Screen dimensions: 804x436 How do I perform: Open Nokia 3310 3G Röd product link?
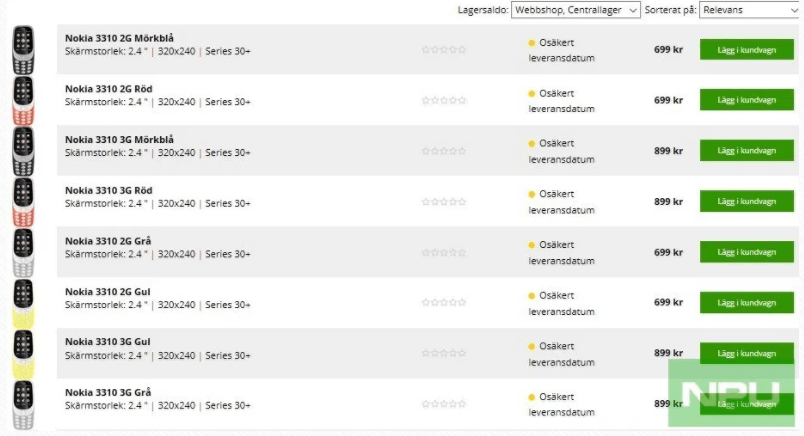109,190
